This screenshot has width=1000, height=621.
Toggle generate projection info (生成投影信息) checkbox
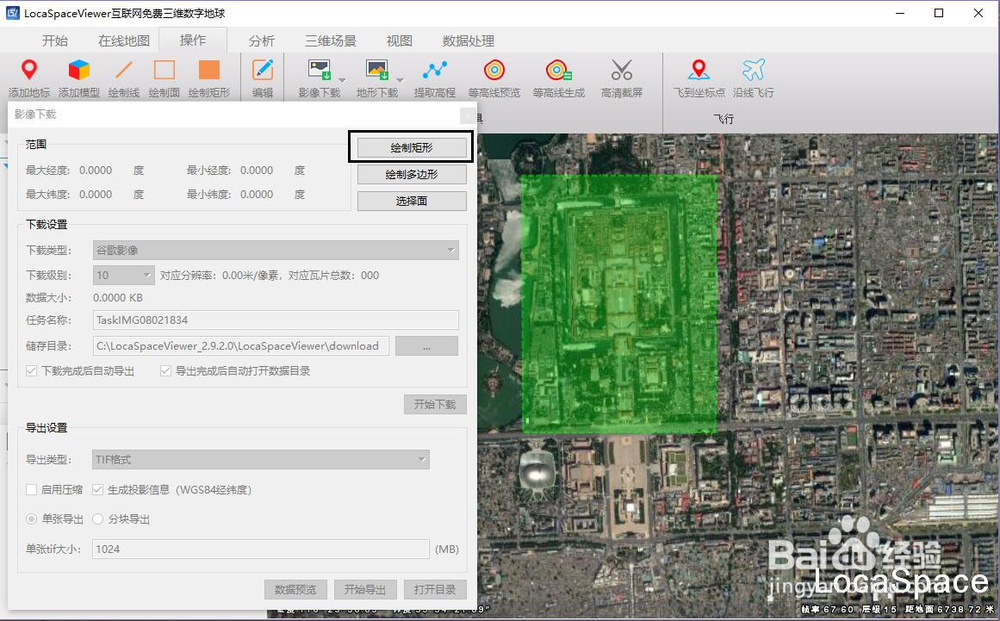(98, 490)
